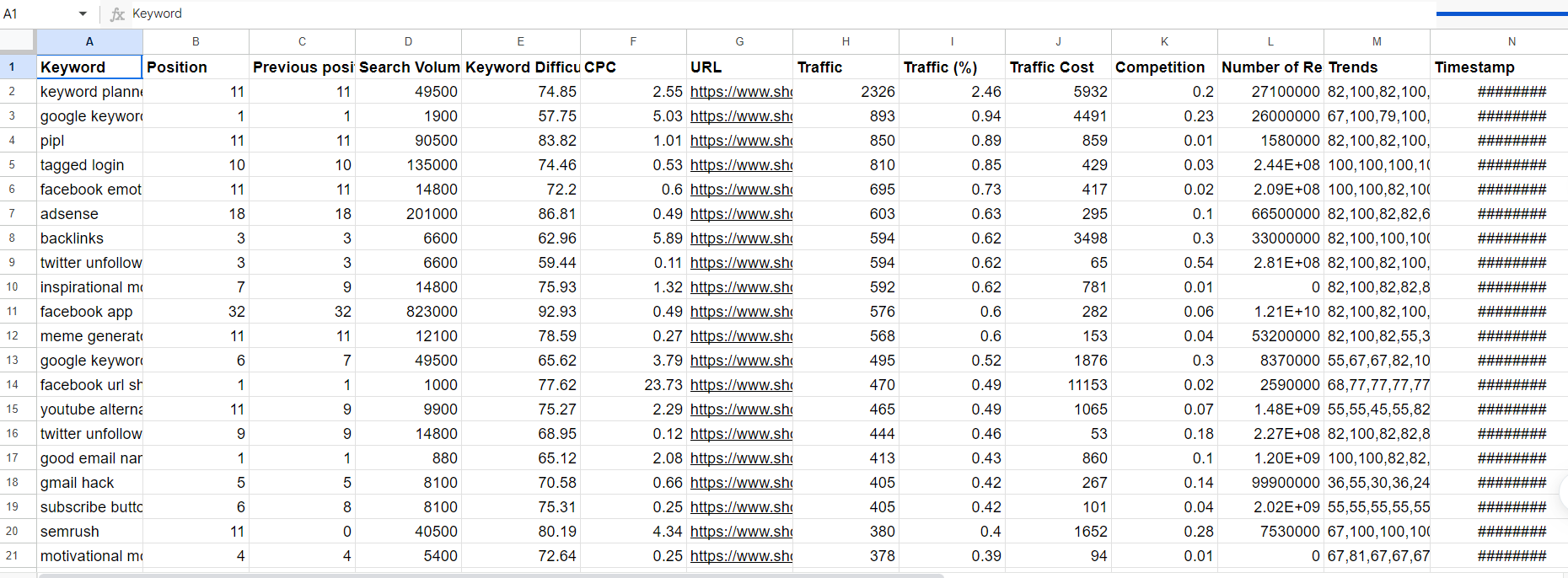Image resolution: width=1568 pixels, height=578 pixels.
Task: Open the URL link in the semrush row
Action: point(741,531)
